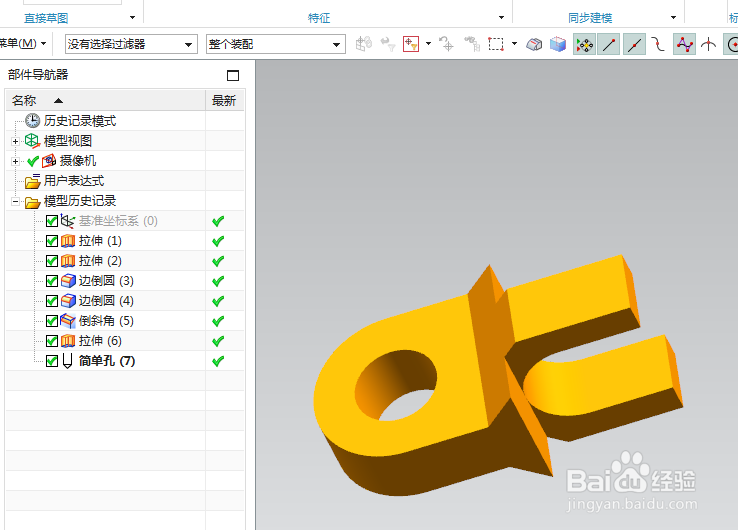This screenshot has width=738, height=530.
Task: Click the 拉伸 (6) extrude icon
Action: 68,341
